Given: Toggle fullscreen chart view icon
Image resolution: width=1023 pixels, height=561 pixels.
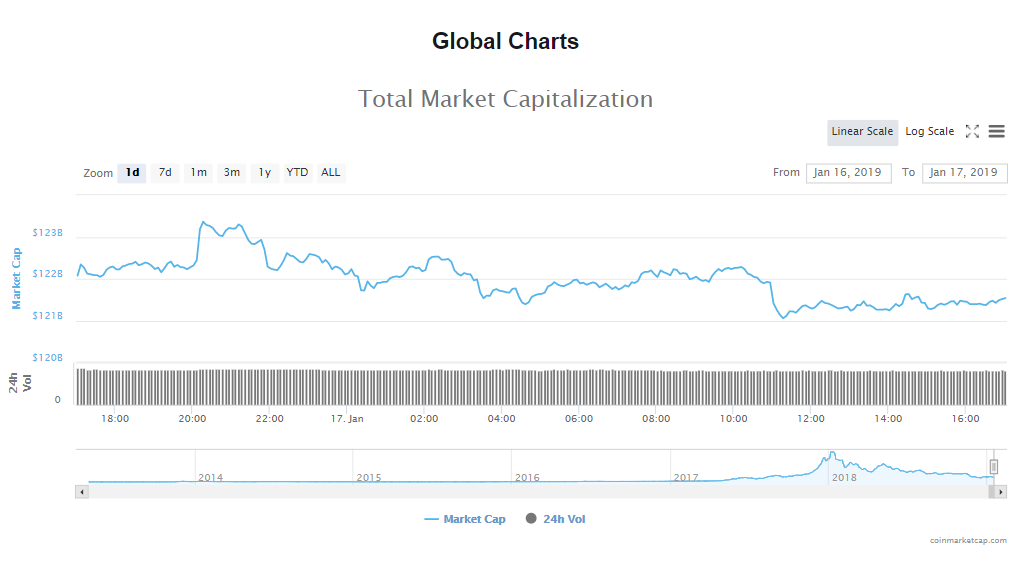Looking at the screenshot, I should point(972,131).
